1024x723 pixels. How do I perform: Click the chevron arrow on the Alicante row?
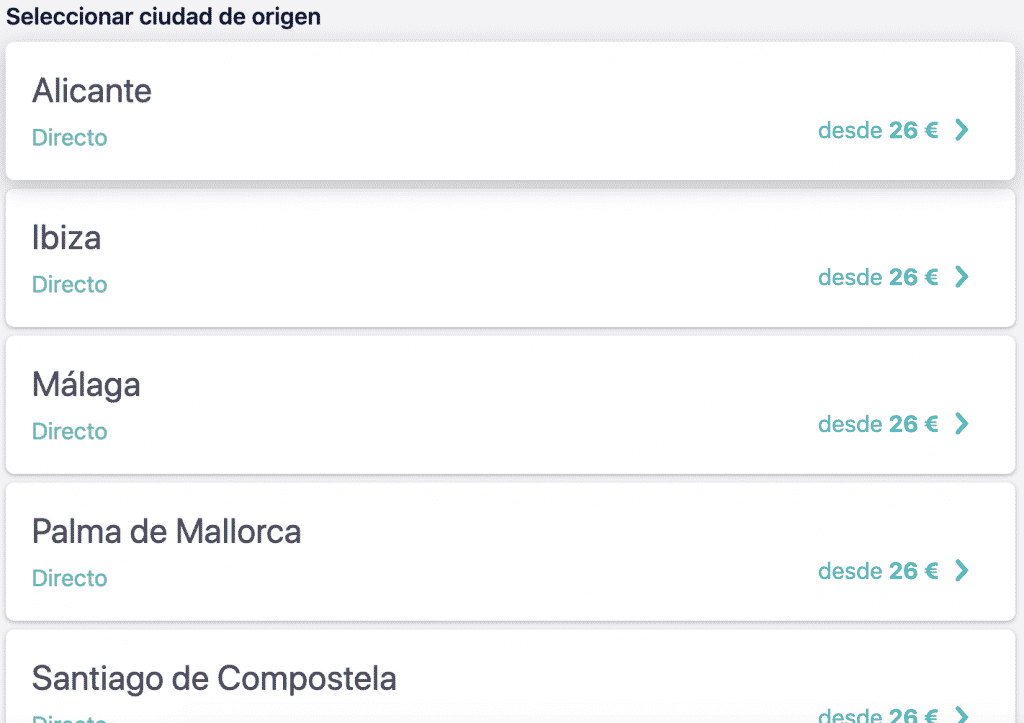point(961,130)
